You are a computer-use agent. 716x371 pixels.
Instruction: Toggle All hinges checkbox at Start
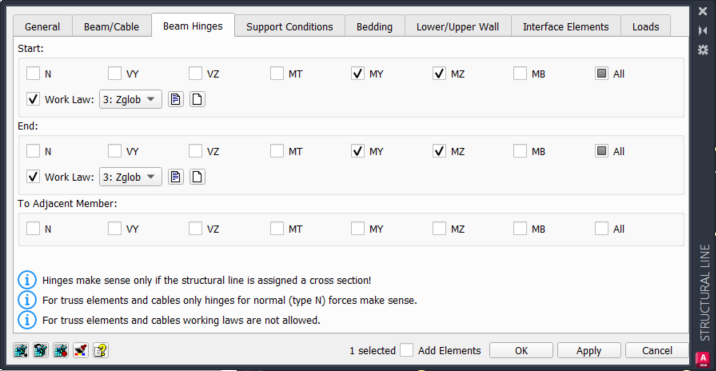pos(602,73)
